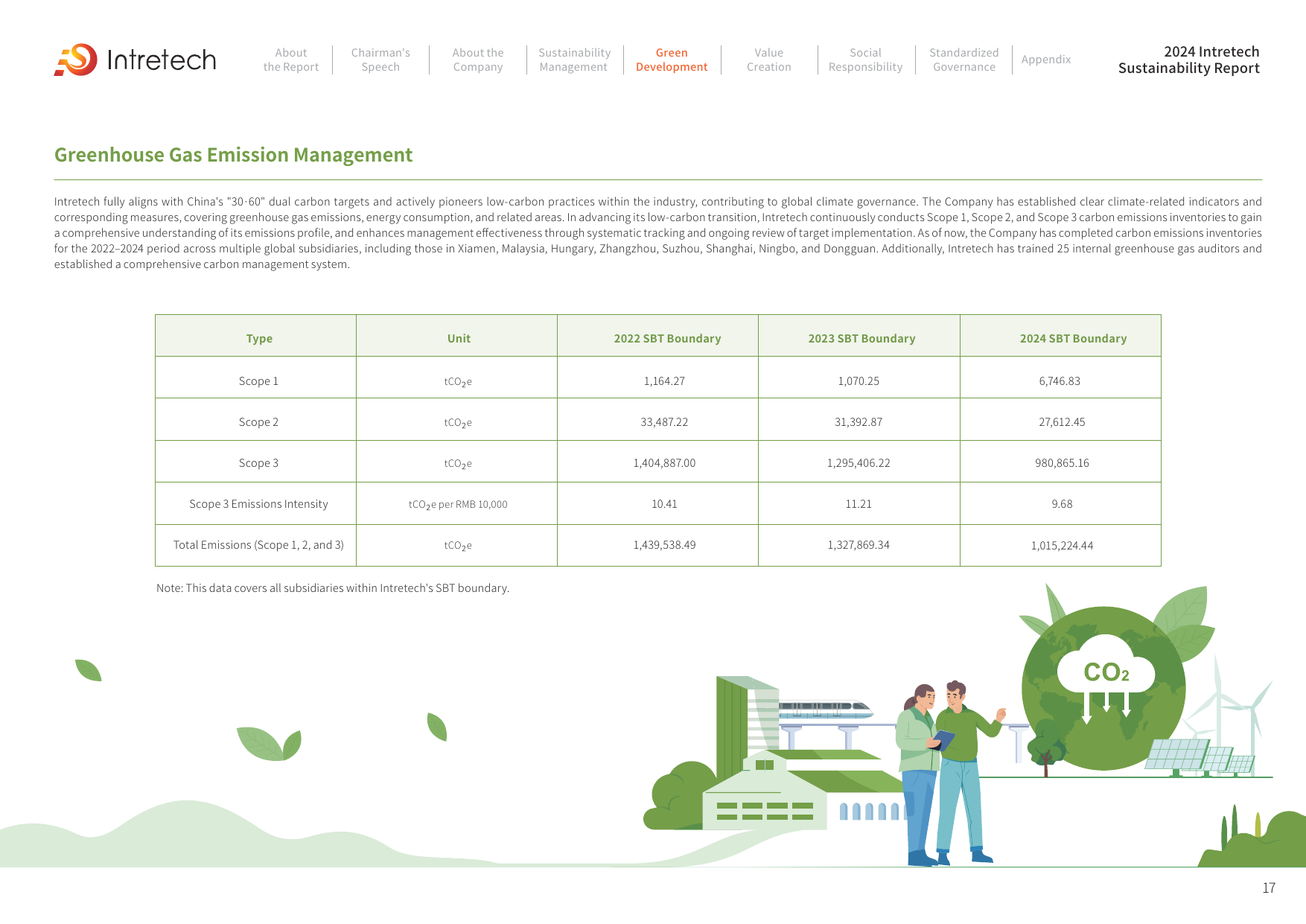Click the Greenhouse Gas Emission Management heading
This screenshot has height=924, width=1306.
[x=233, y=155]
